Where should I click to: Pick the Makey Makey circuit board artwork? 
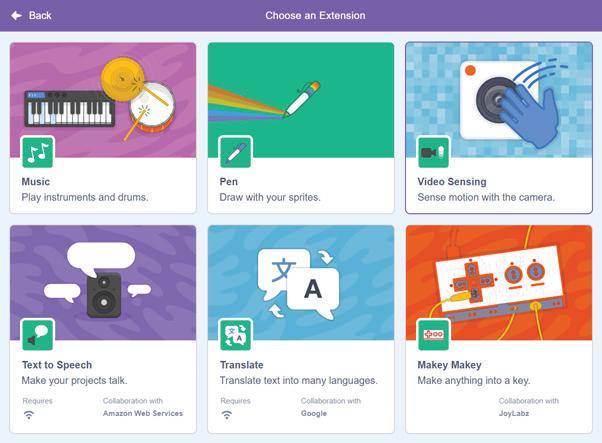[x=499, y=283]
